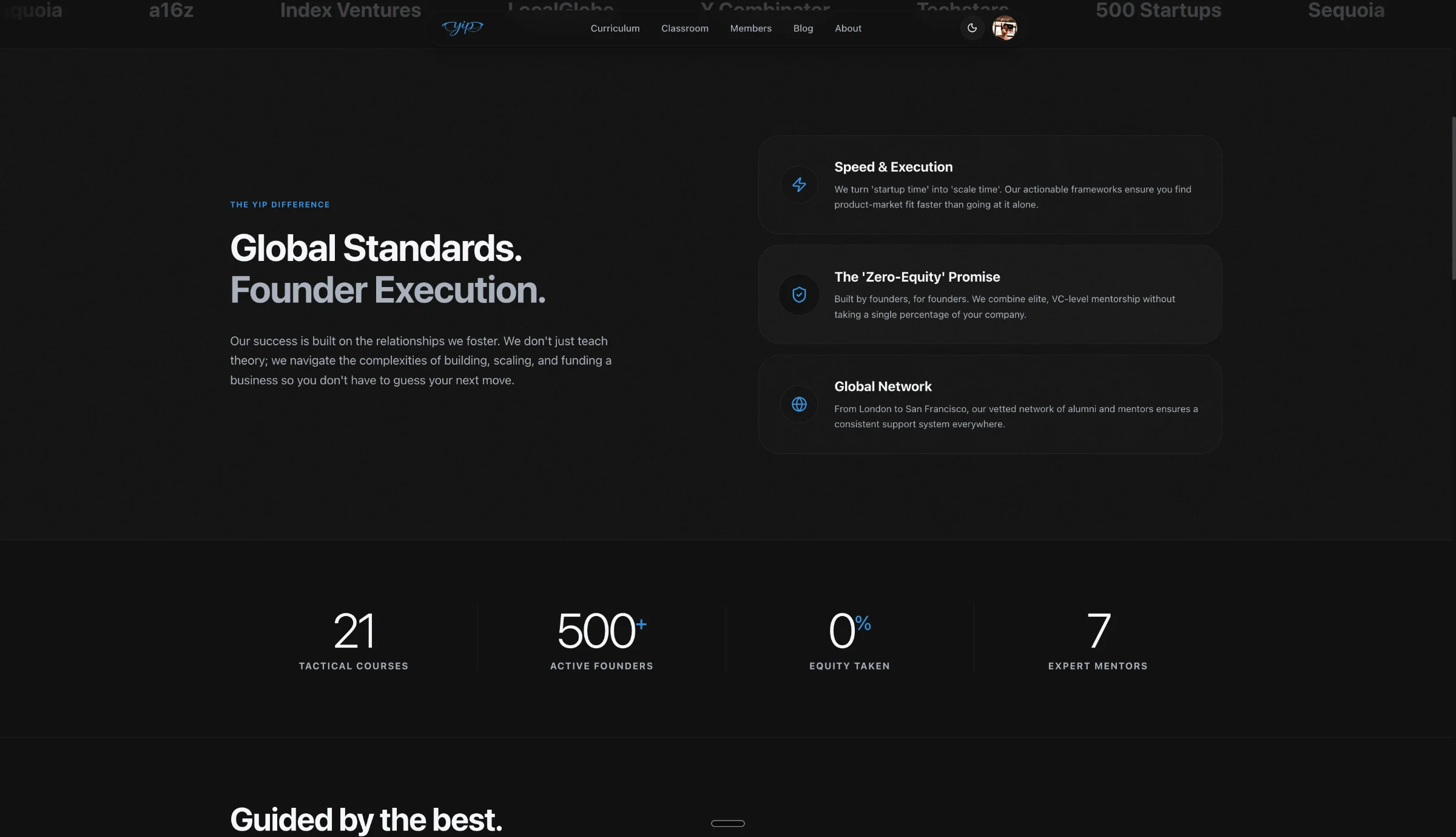This screenshot has width=1456, height=837.
Task: Visit the Blog nav link
Action: click(803, 28)
